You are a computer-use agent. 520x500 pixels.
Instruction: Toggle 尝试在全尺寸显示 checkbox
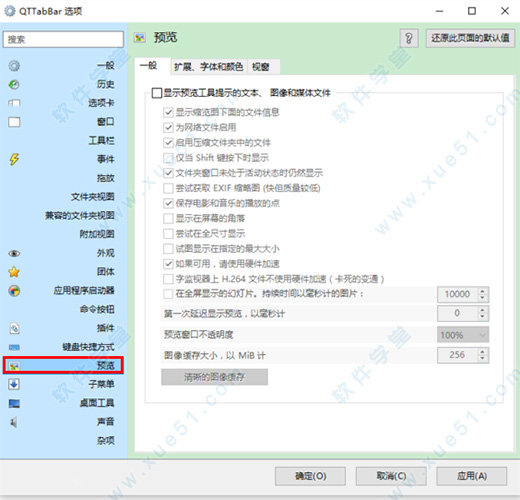tap(168, 233)
